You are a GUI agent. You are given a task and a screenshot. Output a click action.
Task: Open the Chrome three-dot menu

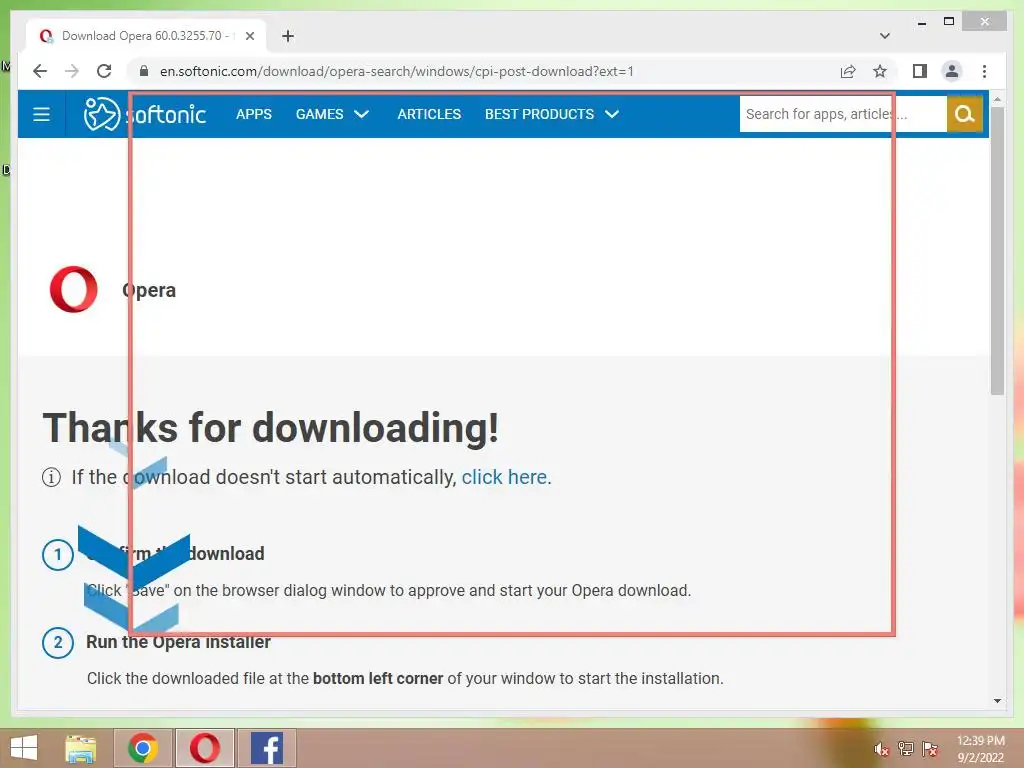(x=984, y=71)
